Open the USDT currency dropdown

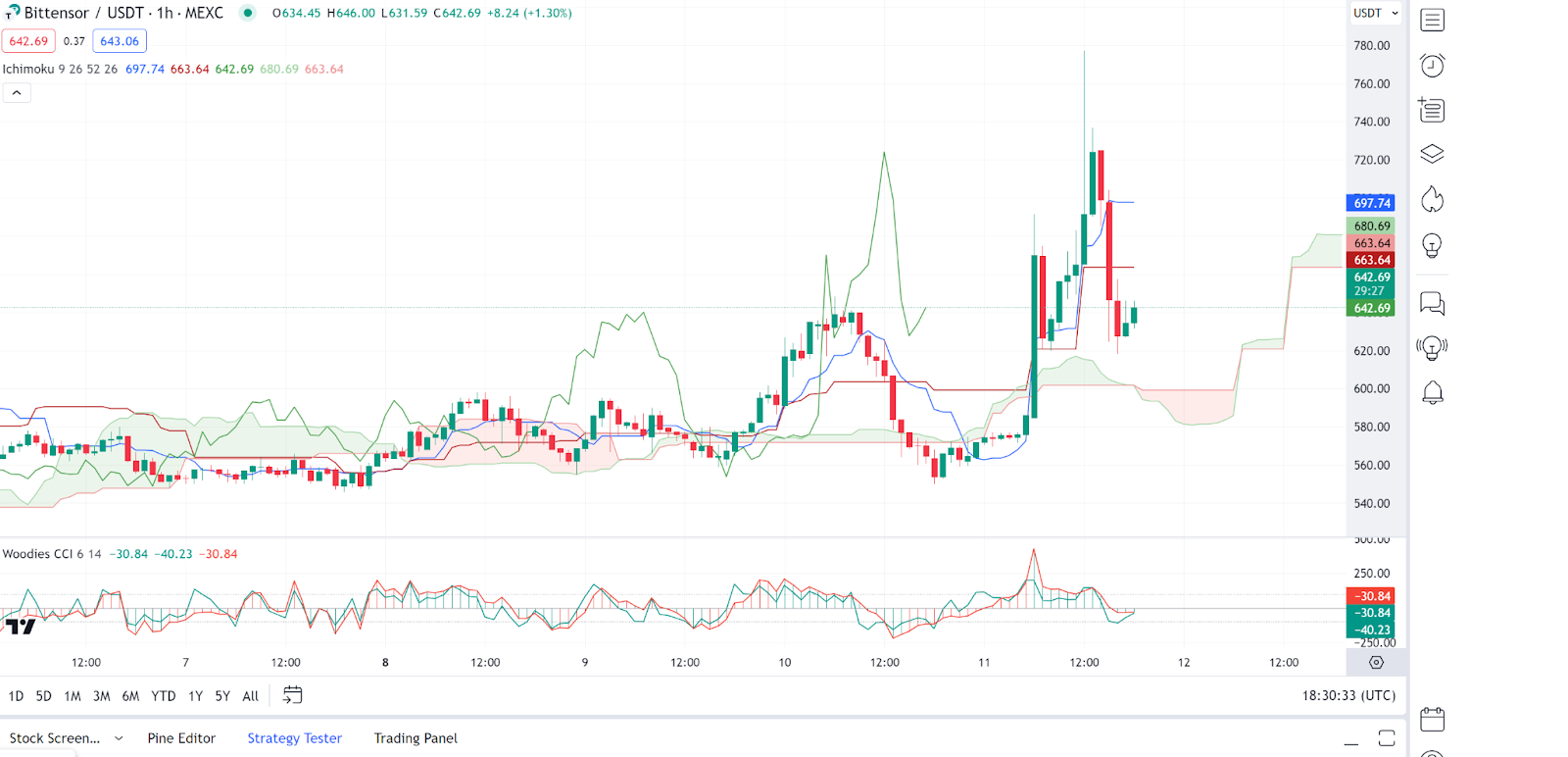[x=1376, y=13]
